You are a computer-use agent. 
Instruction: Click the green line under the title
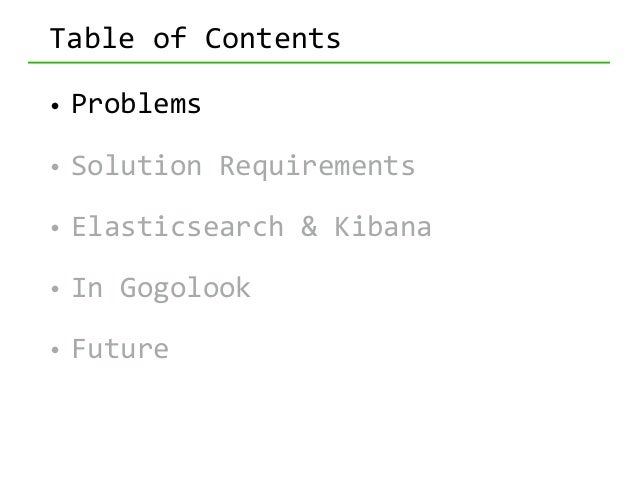point(319,63)
